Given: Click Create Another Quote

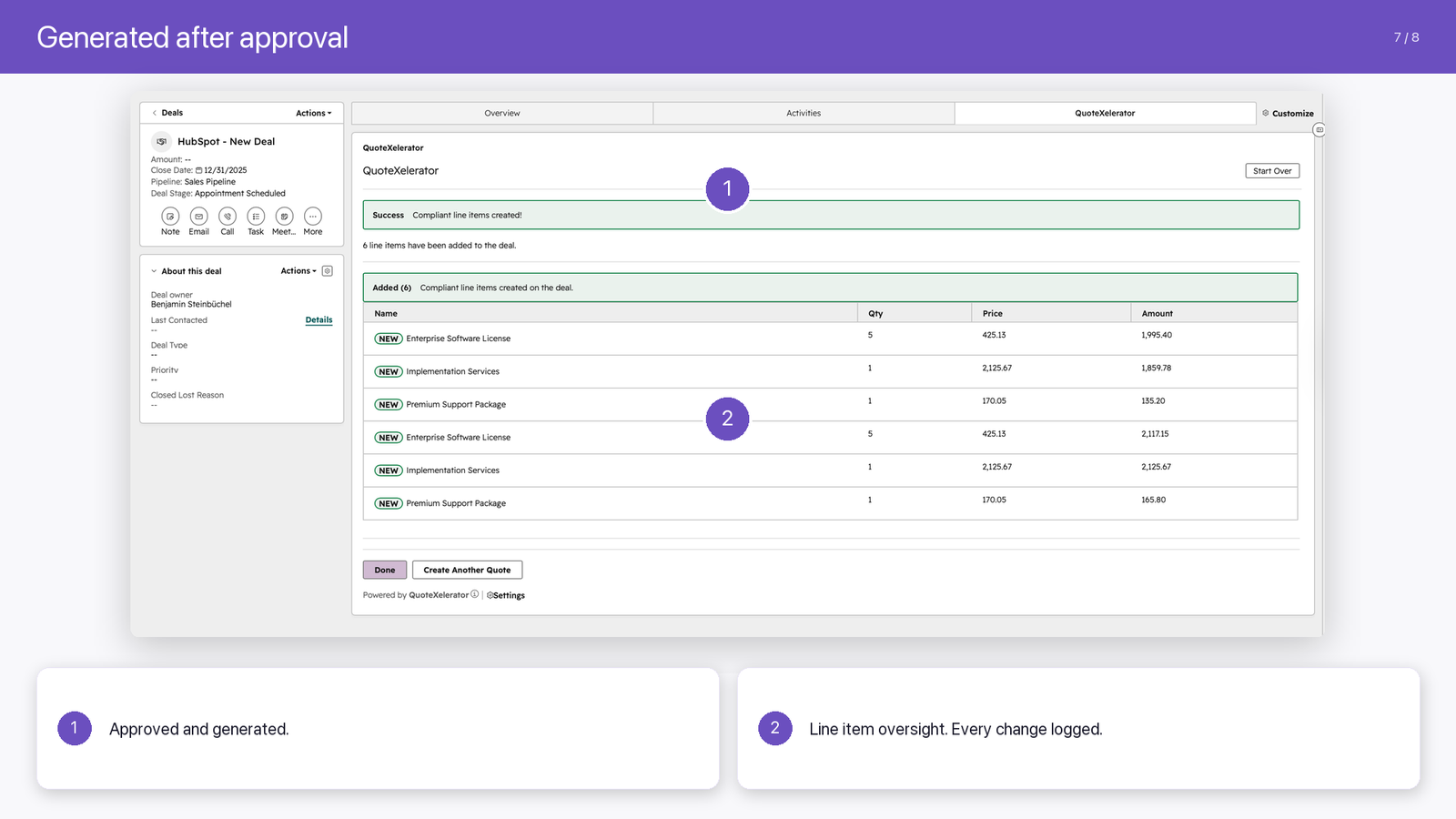Looking at the screenshot, I should 467,570.
